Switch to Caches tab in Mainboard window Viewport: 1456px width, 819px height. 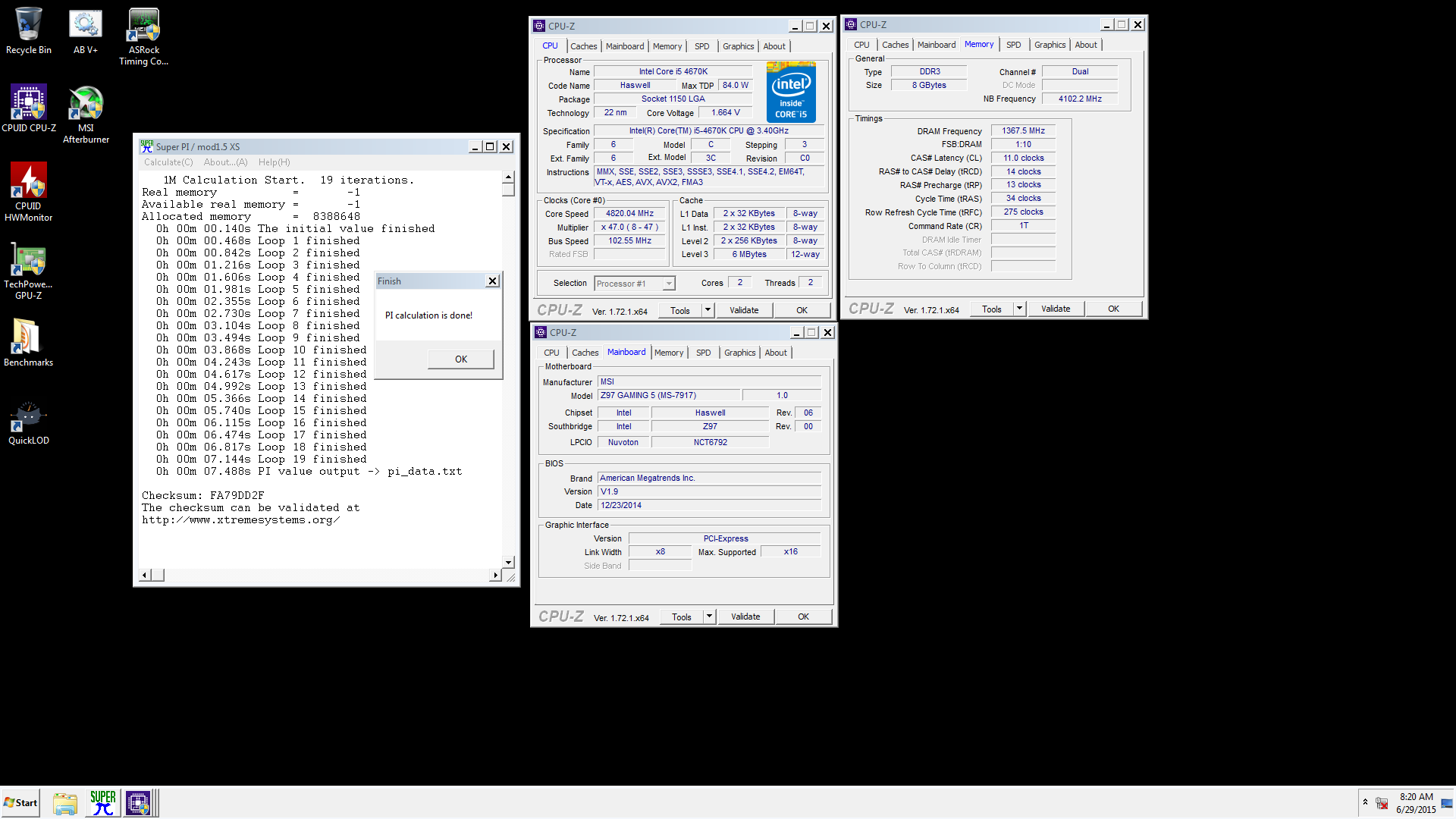pyautogui.click(x=585, y=353)
